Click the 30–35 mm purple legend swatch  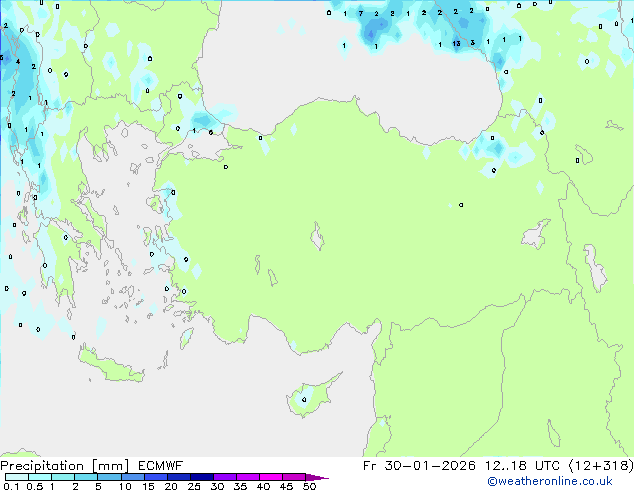pos(225,477)
